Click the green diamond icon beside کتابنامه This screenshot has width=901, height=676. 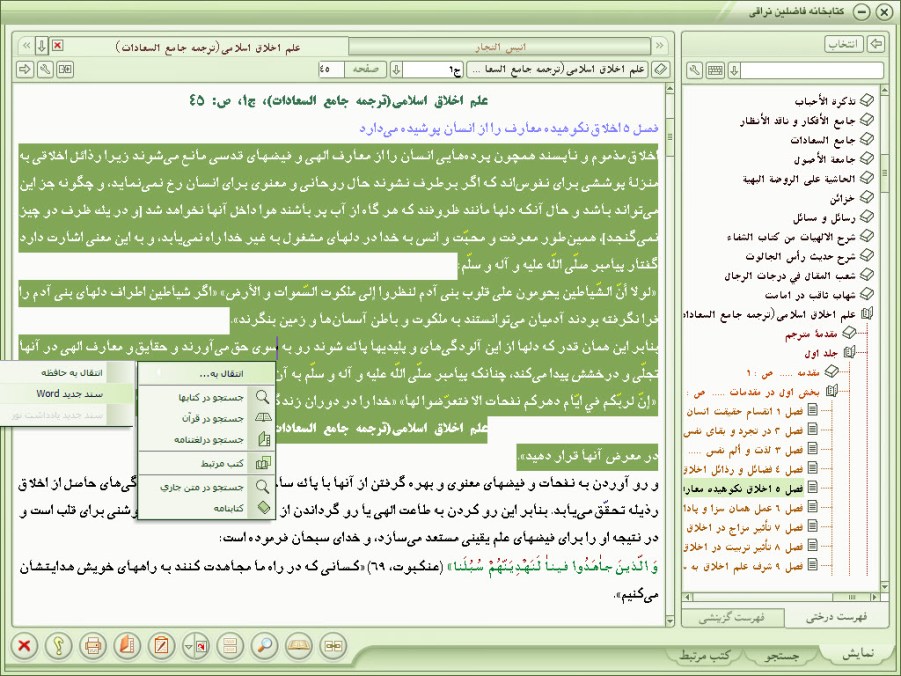(263, 508)
